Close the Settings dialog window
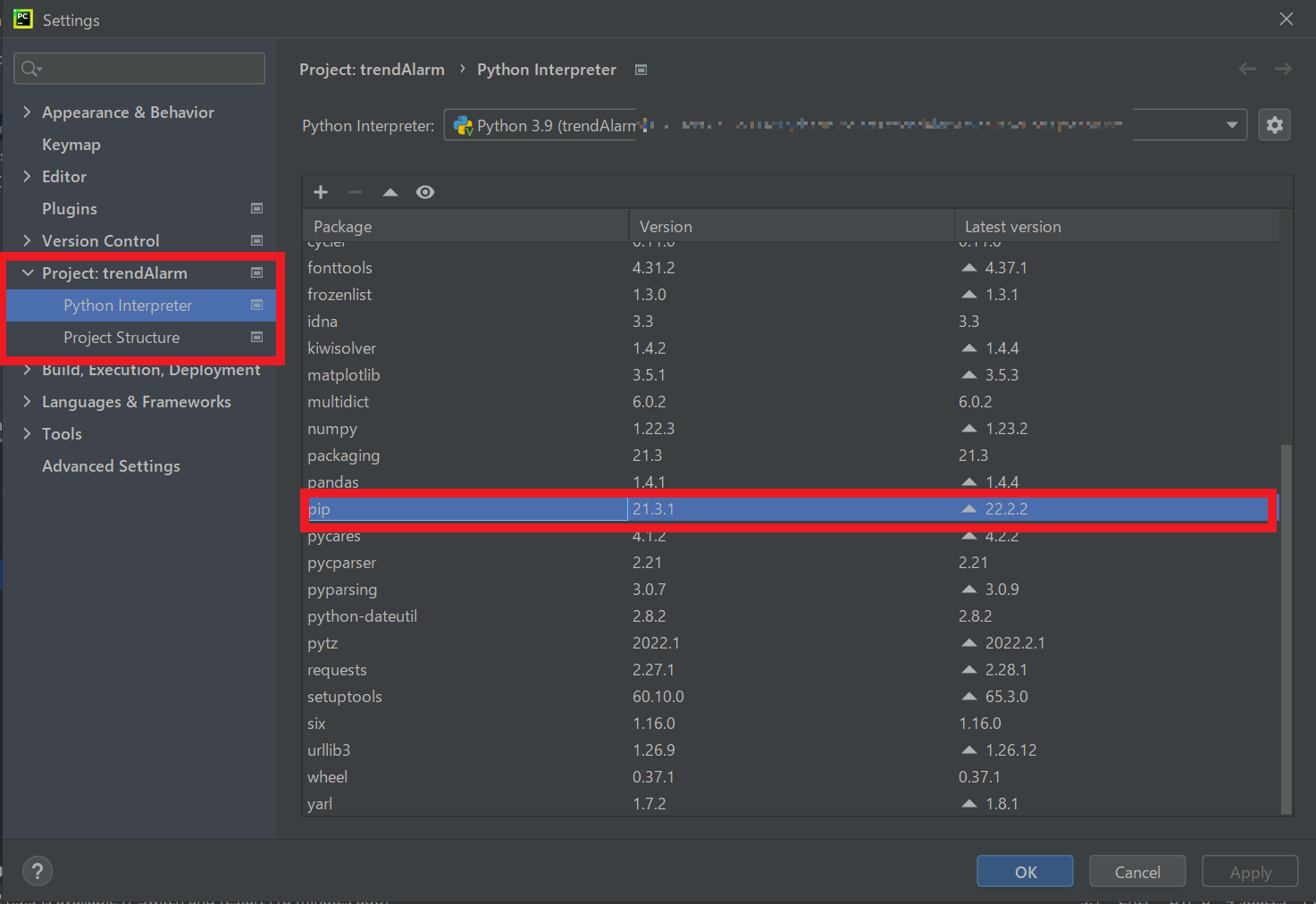The image size is (1316, 904). tap(1286, 19)
